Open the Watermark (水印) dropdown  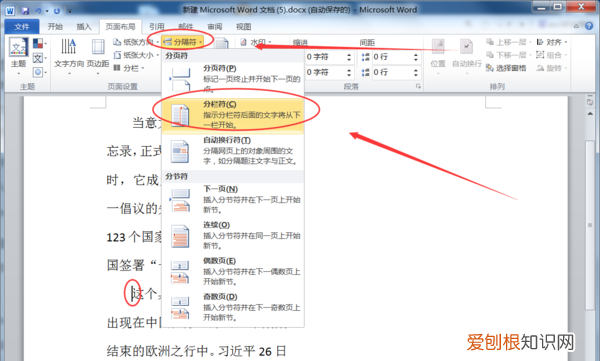[256, 42]
